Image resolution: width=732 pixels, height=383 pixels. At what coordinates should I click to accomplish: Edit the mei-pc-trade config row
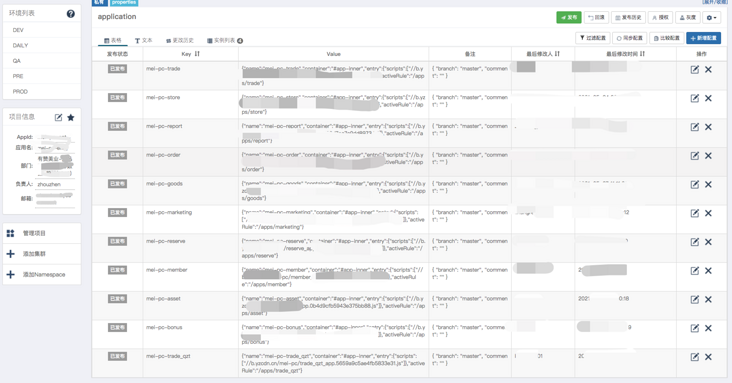click(x=695, y=70)
